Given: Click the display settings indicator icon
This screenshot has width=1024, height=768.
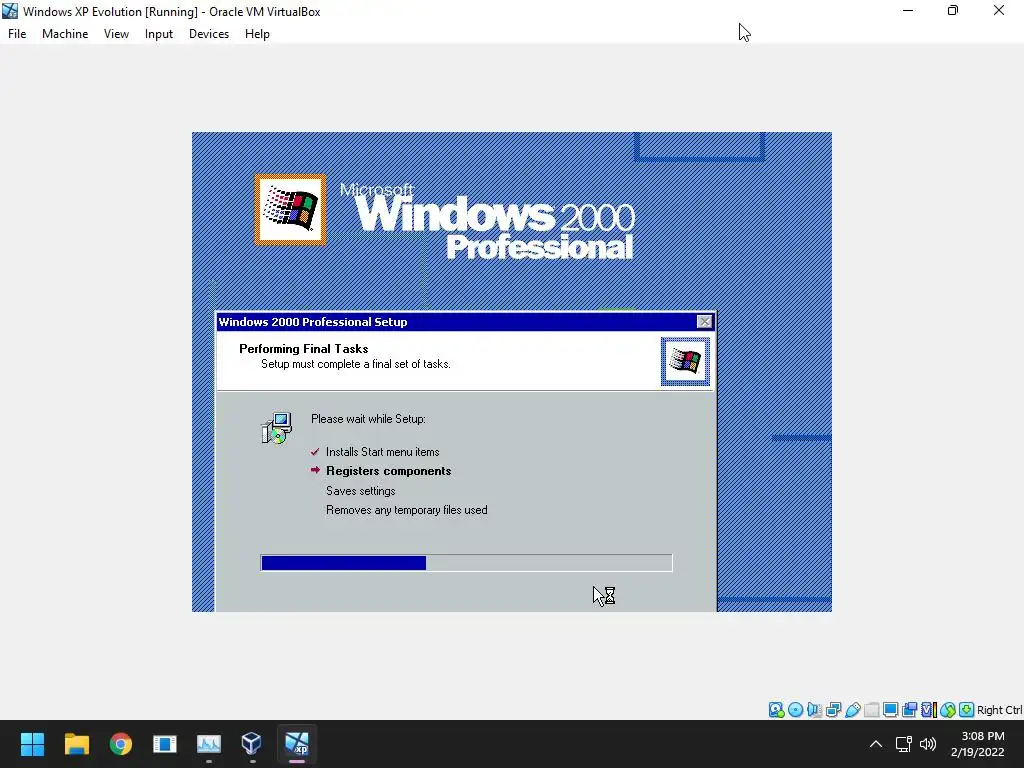Looking at the screenshot, I should point(890,710).
